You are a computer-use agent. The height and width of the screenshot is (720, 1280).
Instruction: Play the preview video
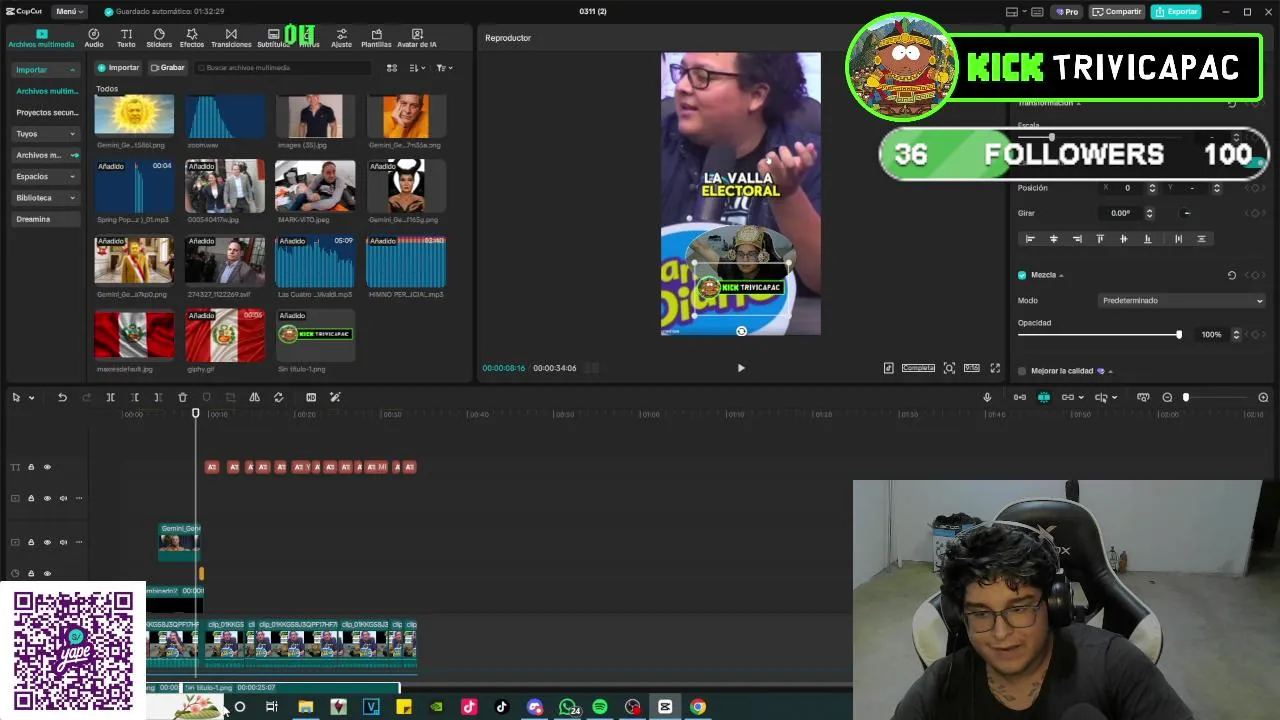(x=741, y=368)
